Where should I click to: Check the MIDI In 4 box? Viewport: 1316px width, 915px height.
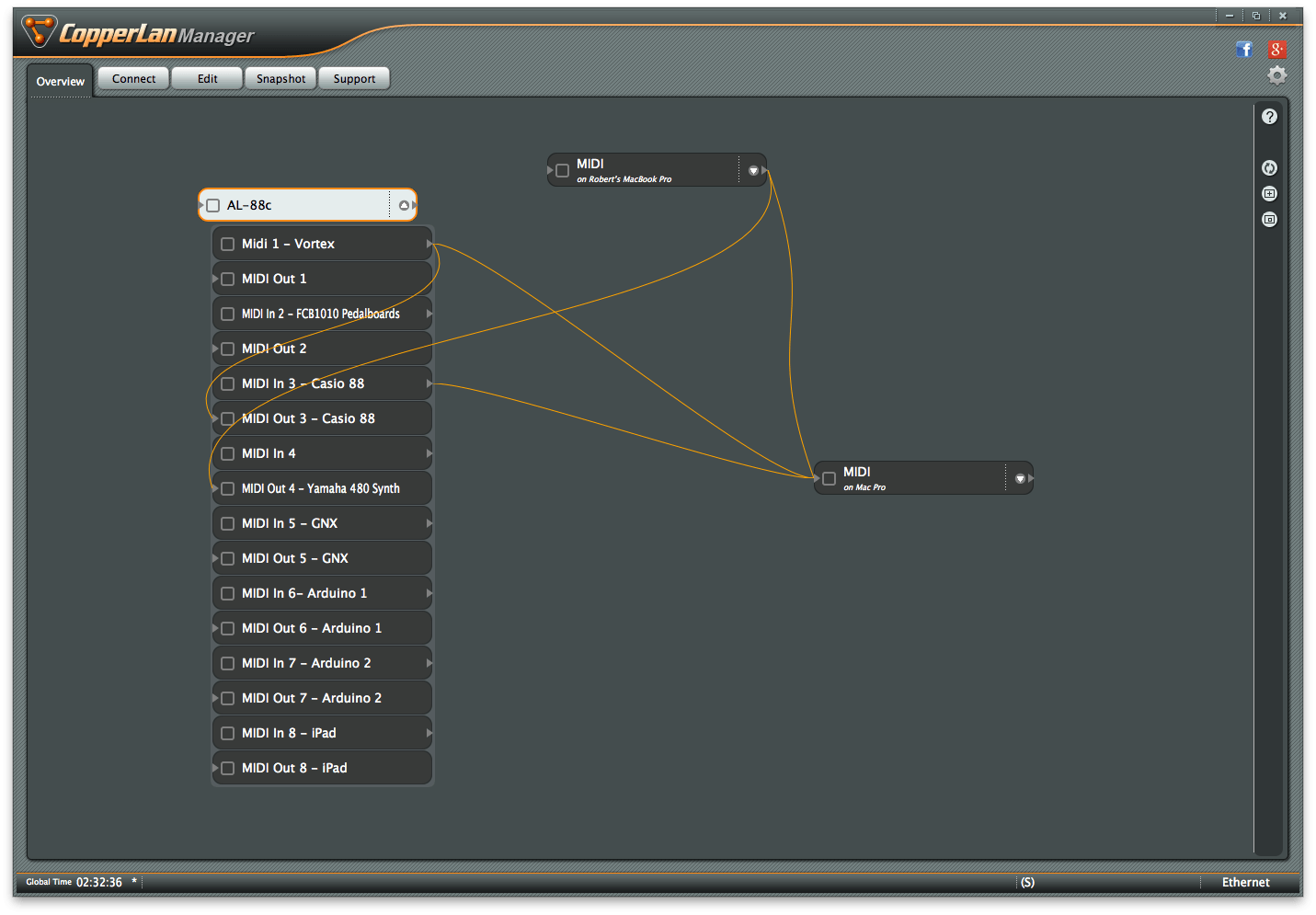pyautogui.click(x=228, y=454)
